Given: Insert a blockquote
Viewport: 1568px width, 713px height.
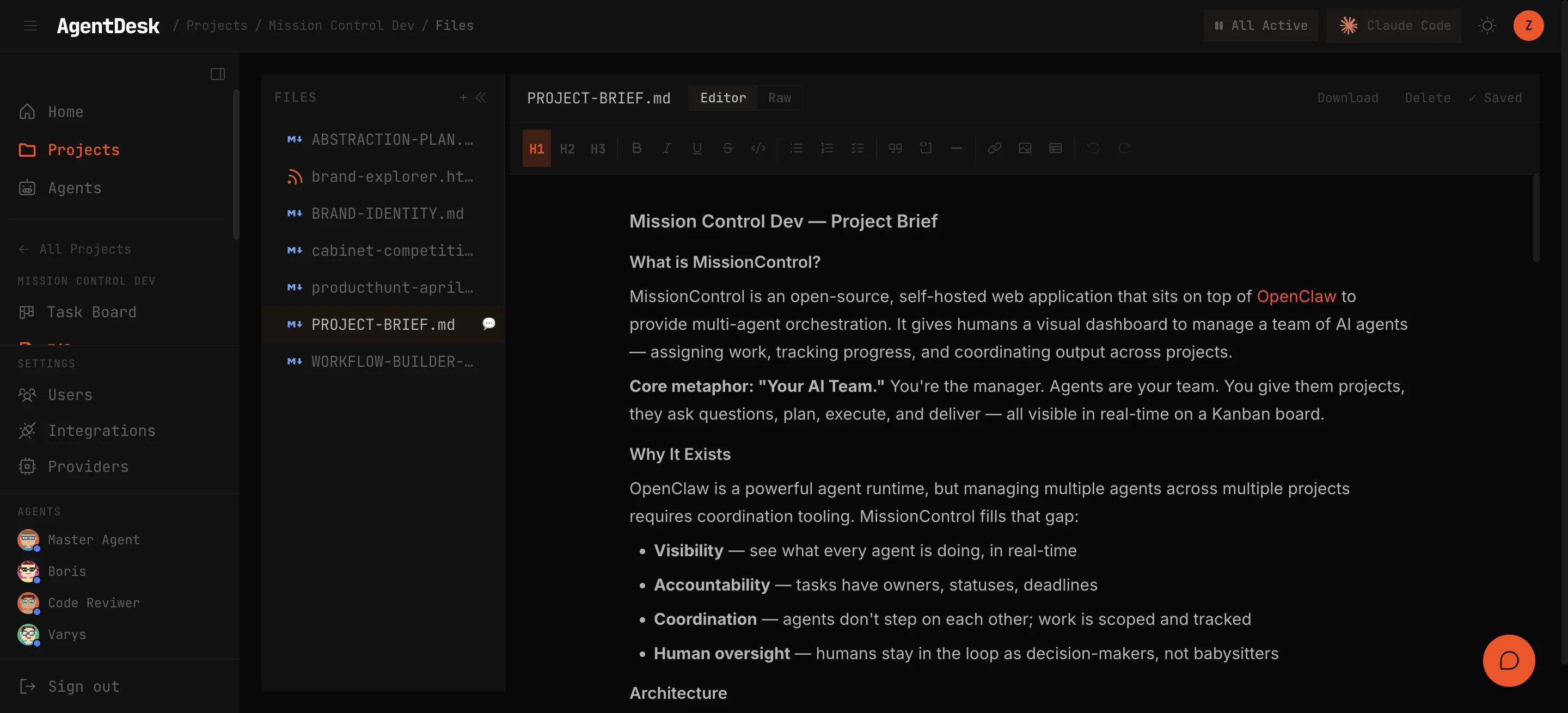Looking at the screenshot, I should click(895, 149).
